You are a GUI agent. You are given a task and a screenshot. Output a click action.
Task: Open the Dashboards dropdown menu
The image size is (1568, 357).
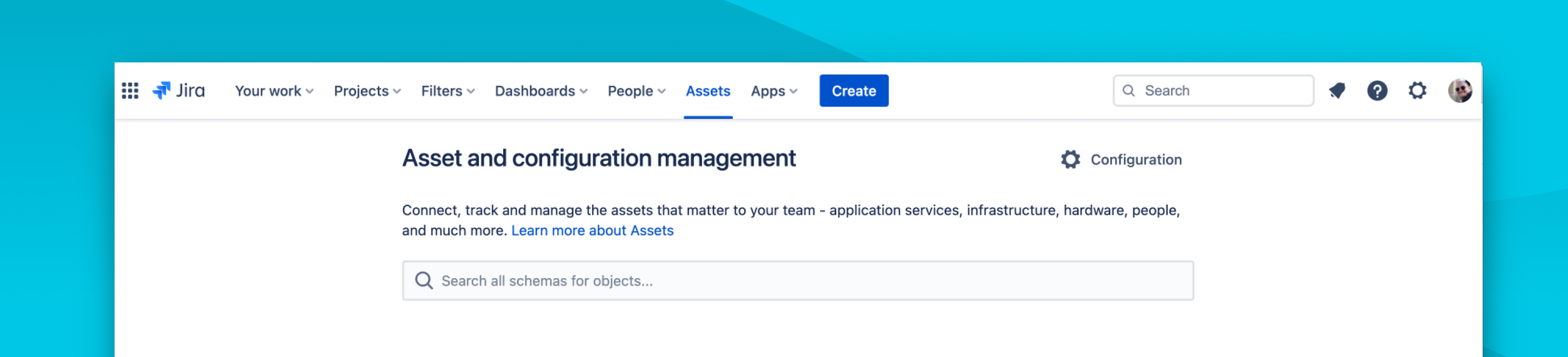[541, 91]
